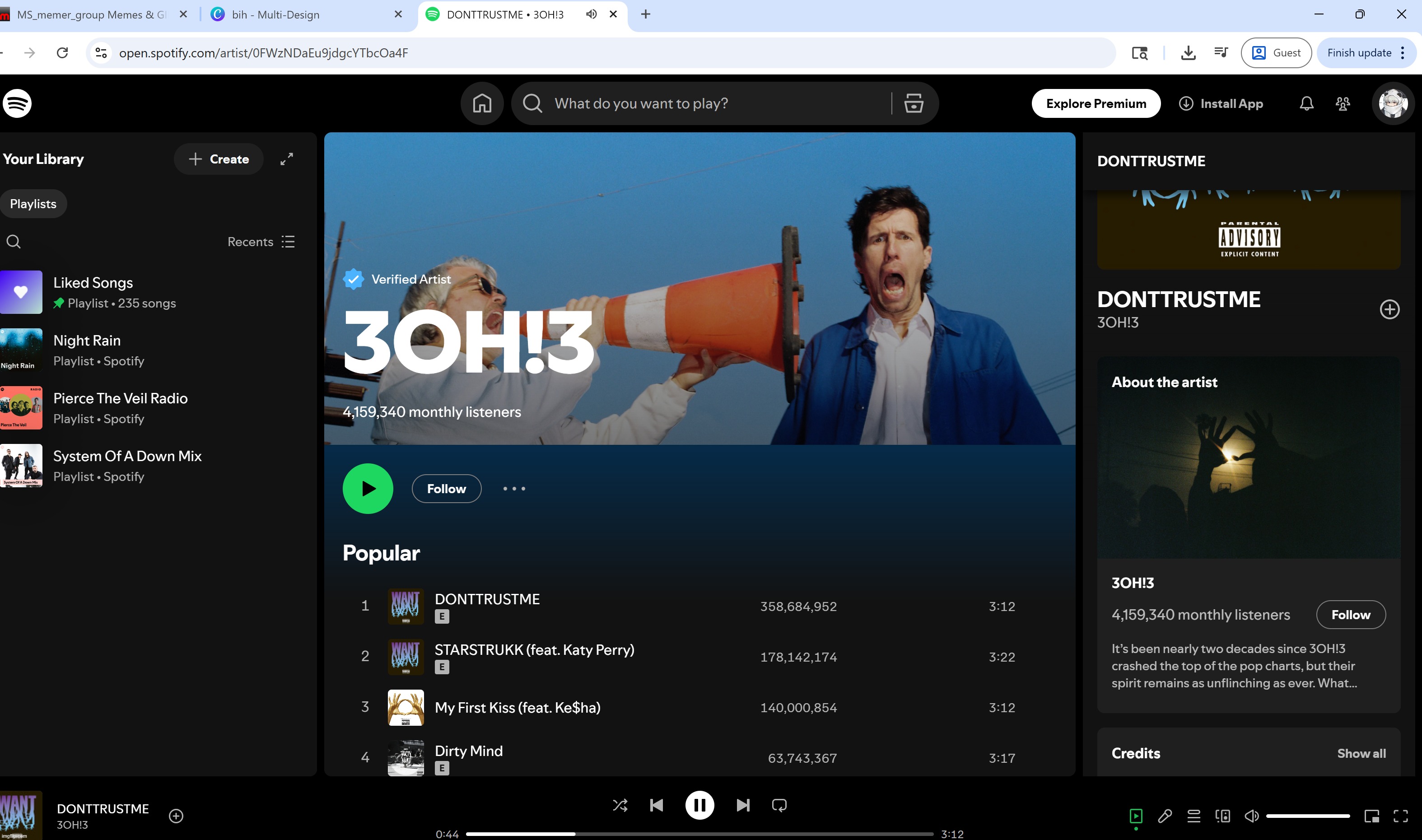Screen dimensions: 1422x840
Task: Expand Your Library panel
Action: [x=287, y=159]
